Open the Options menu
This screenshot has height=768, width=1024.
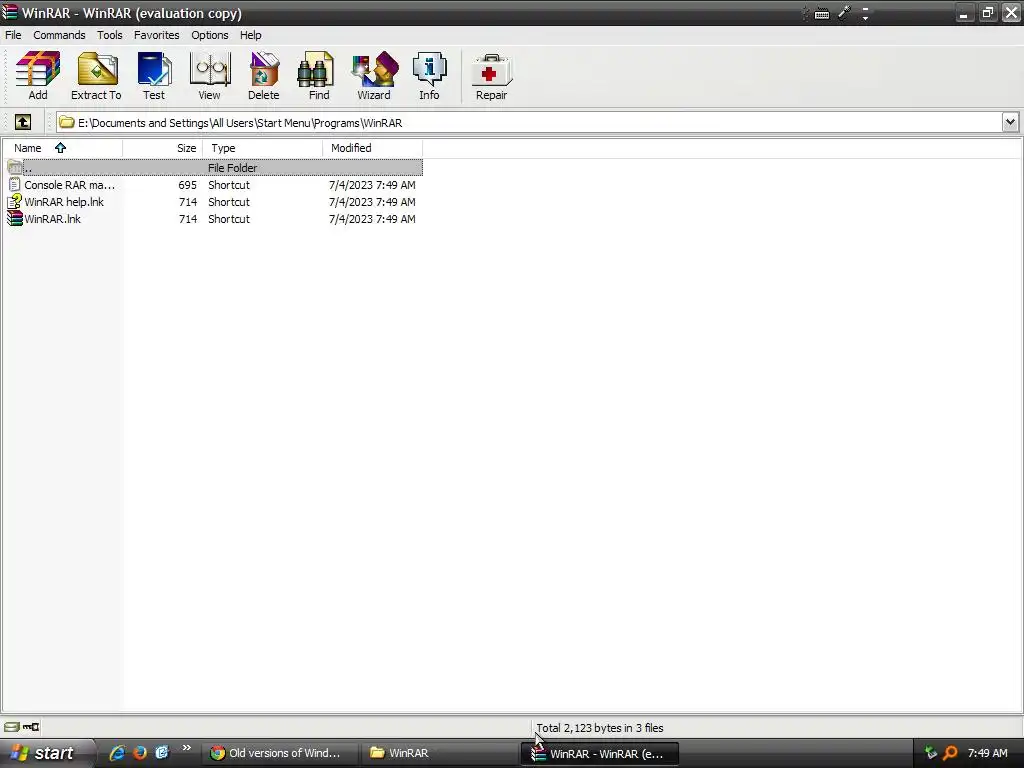click(x=210, y=35)
